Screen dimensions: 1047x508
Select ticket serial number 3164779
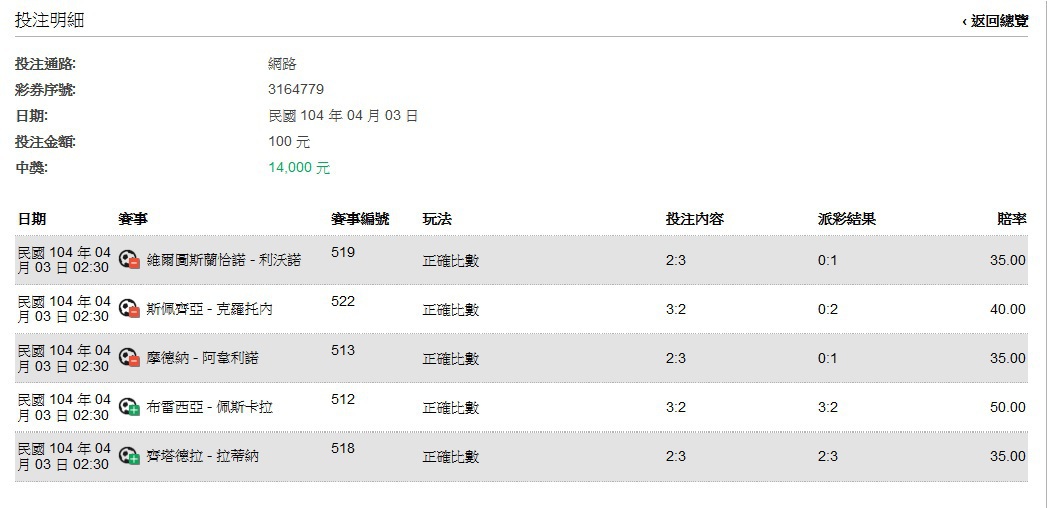296,90
